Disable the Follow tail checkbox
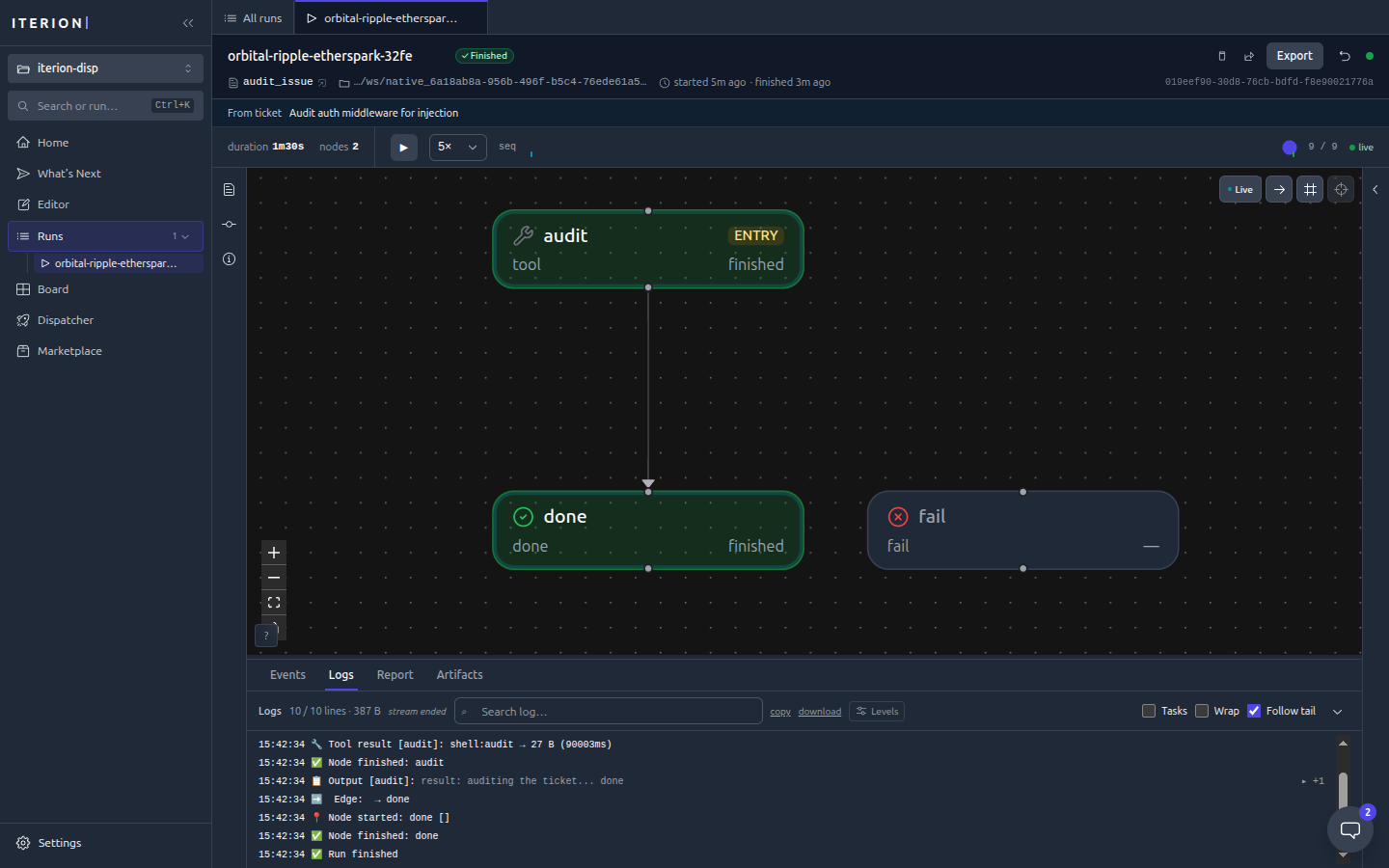The image size is (1389, 868). coord(1254,711)
